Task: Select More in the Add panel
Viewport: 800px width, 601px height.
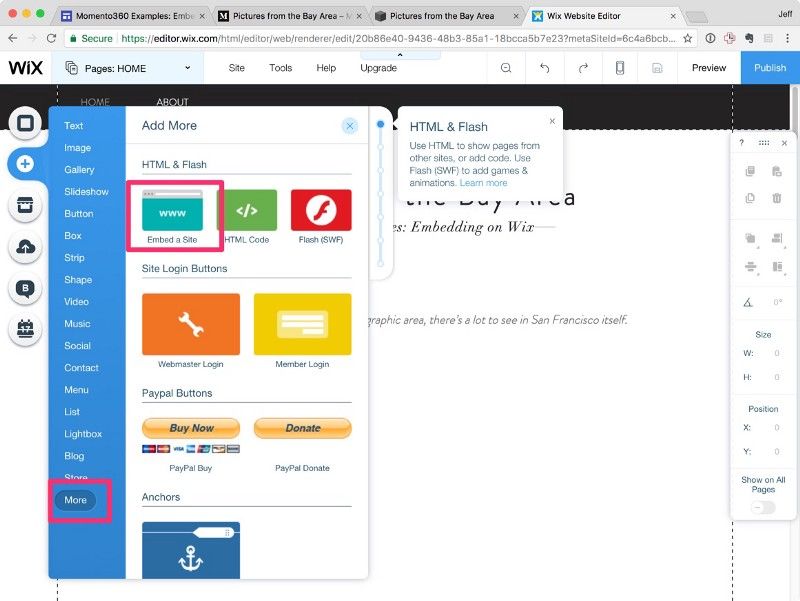Action: point(76,500)
